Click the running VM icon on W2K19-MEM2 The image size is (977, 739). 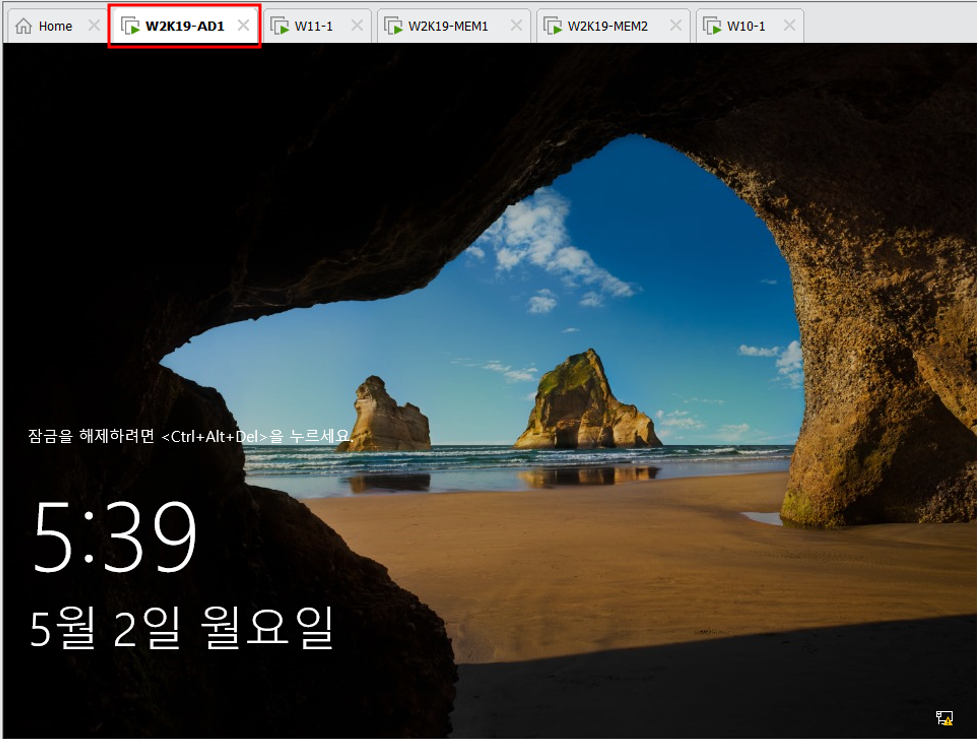coord(553,26)
